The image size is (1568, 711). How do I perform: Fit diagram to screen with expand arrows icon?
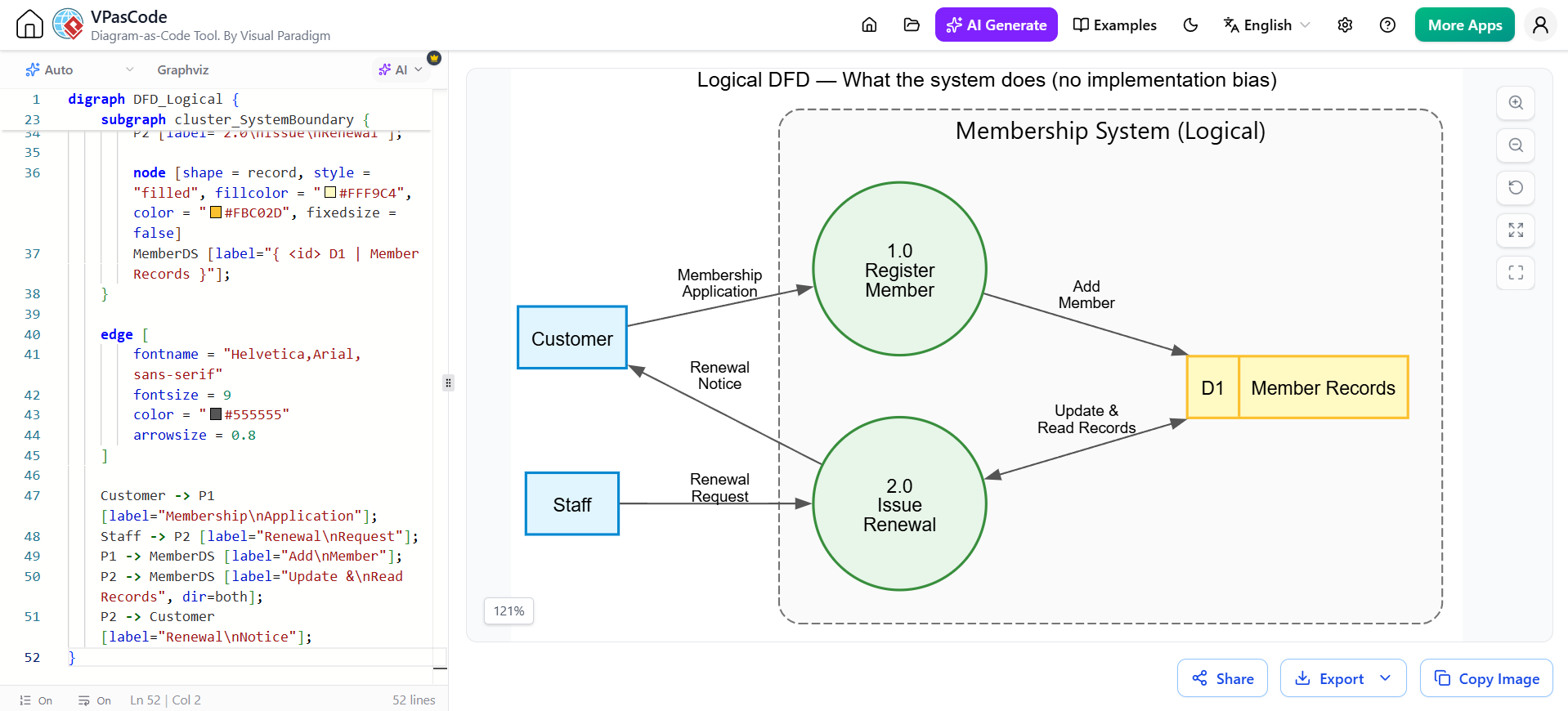click(x=1516, y=230)
